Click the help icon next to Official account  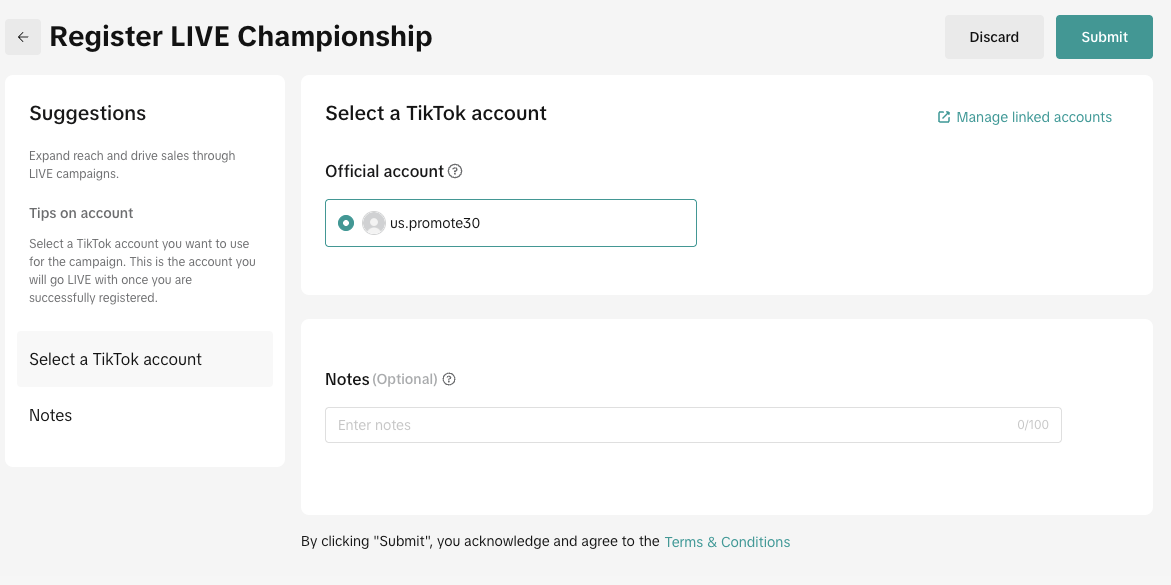(455, 171)
